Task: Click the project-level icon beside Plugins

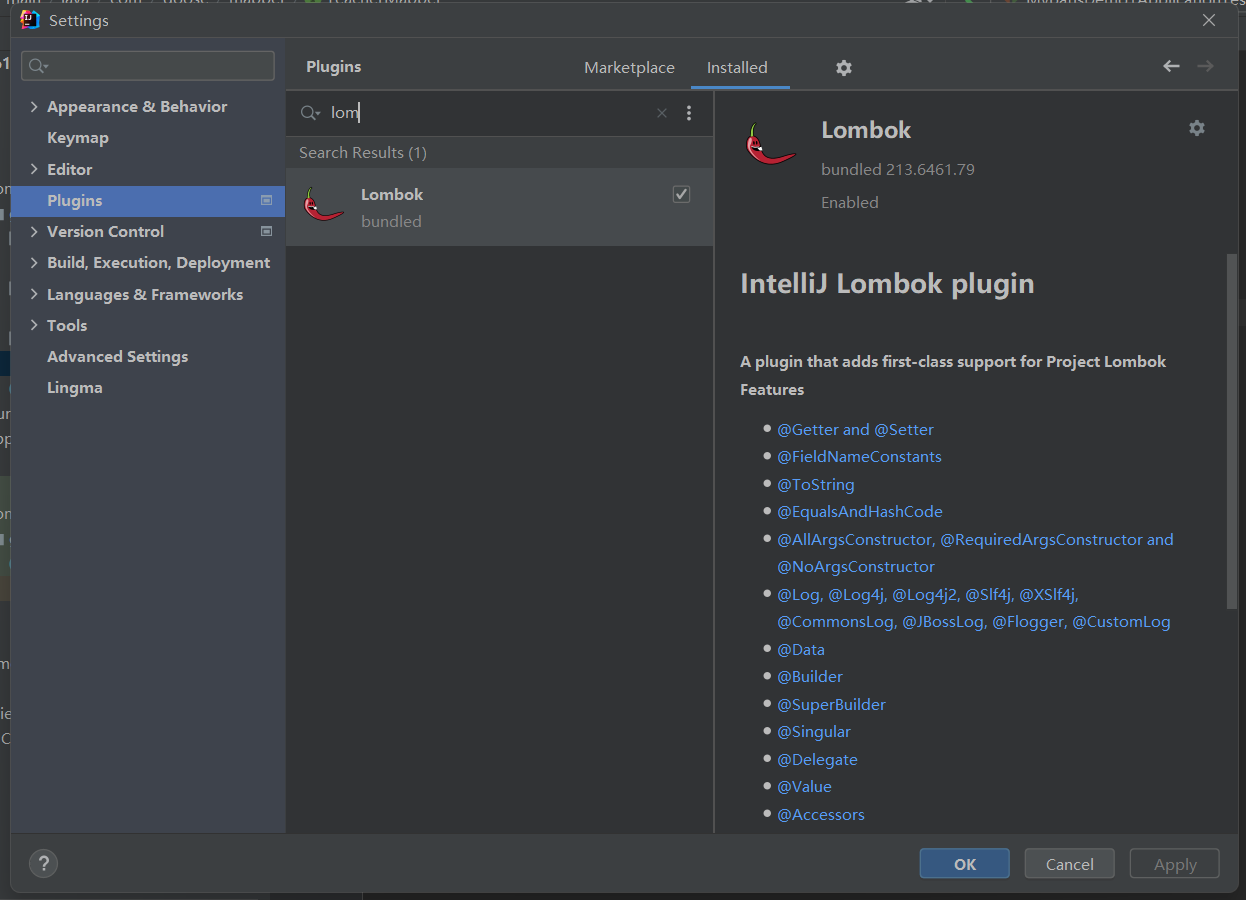Action: coord(266,201)
